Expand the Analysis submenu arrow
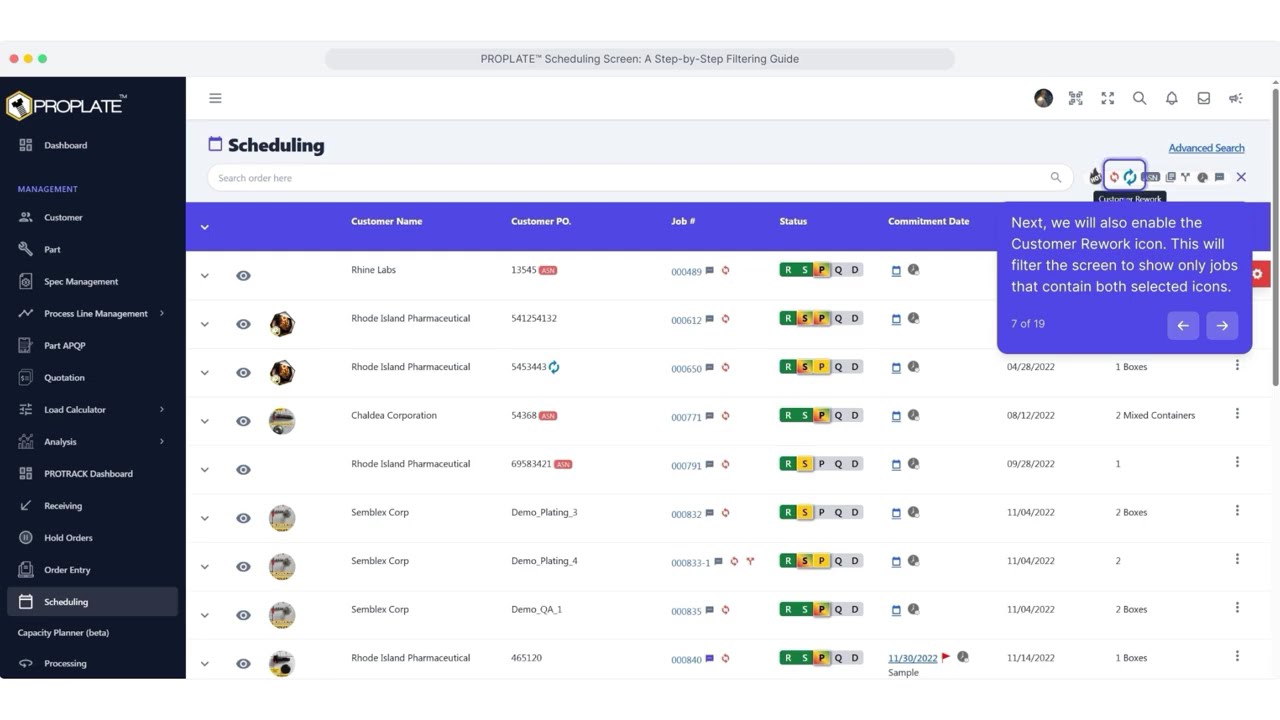The width and height of the screenshot is (1280, 720). pyautogui.click(x=162, y=441)
